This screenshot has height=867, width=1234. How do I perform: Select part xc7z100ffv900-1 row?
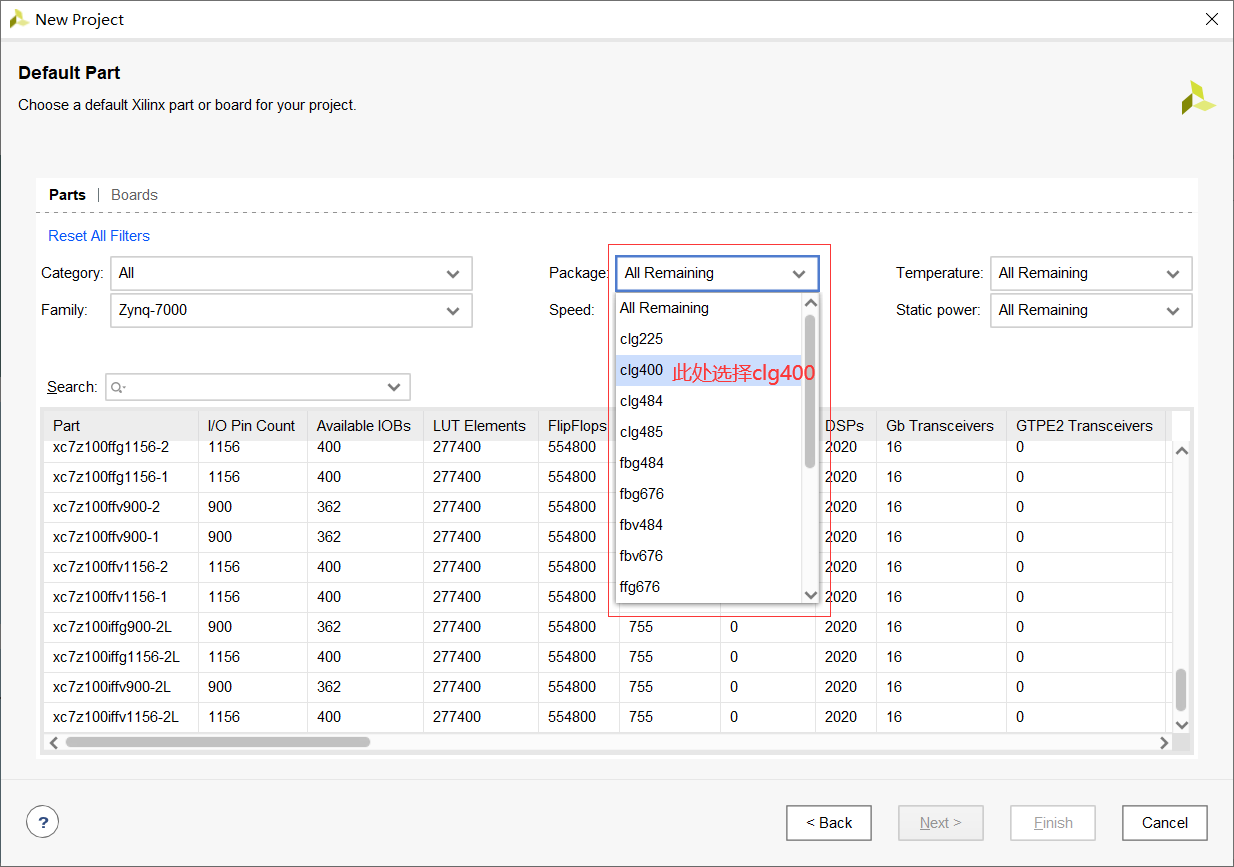606,537
